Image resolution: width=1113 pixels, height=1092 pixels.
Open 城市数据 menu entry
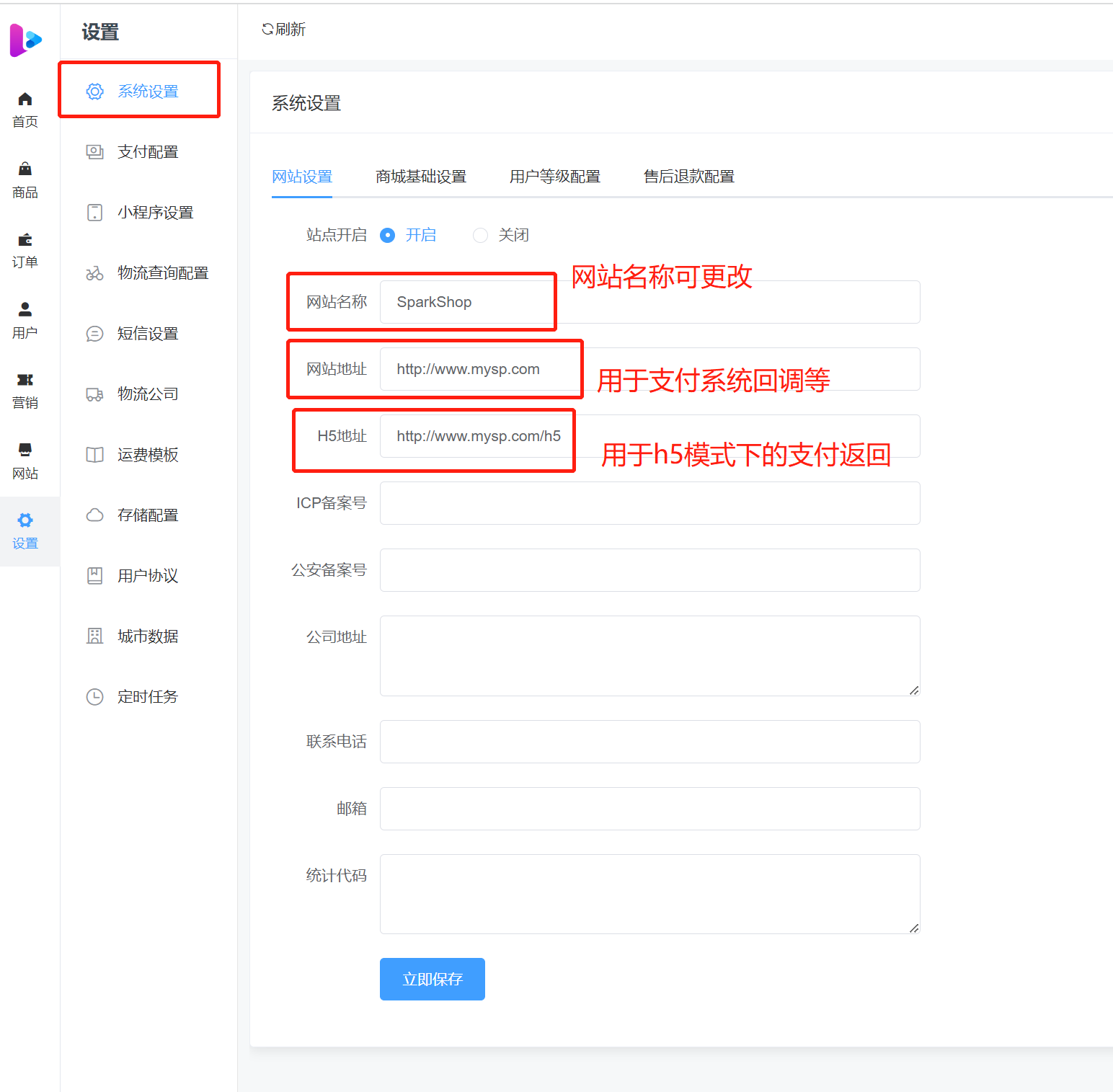(149, 636)
